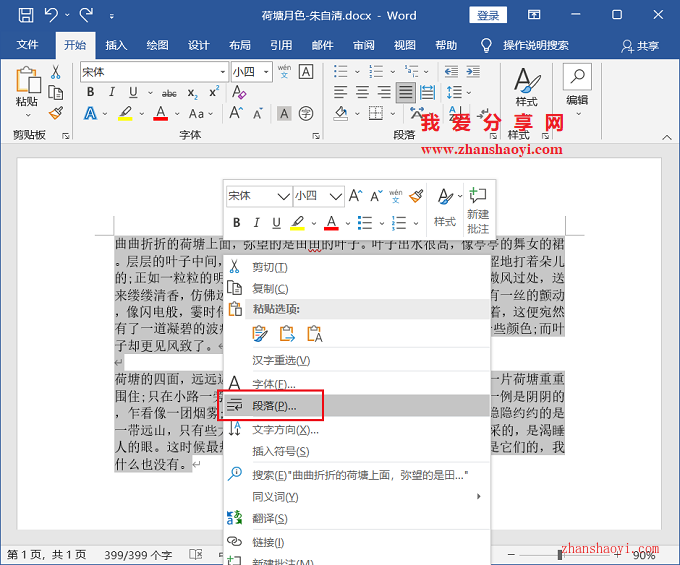The image size is (680, 565).
Task: Apply strikethrough formatting in ribbon
Action: [x=169, y=93]
